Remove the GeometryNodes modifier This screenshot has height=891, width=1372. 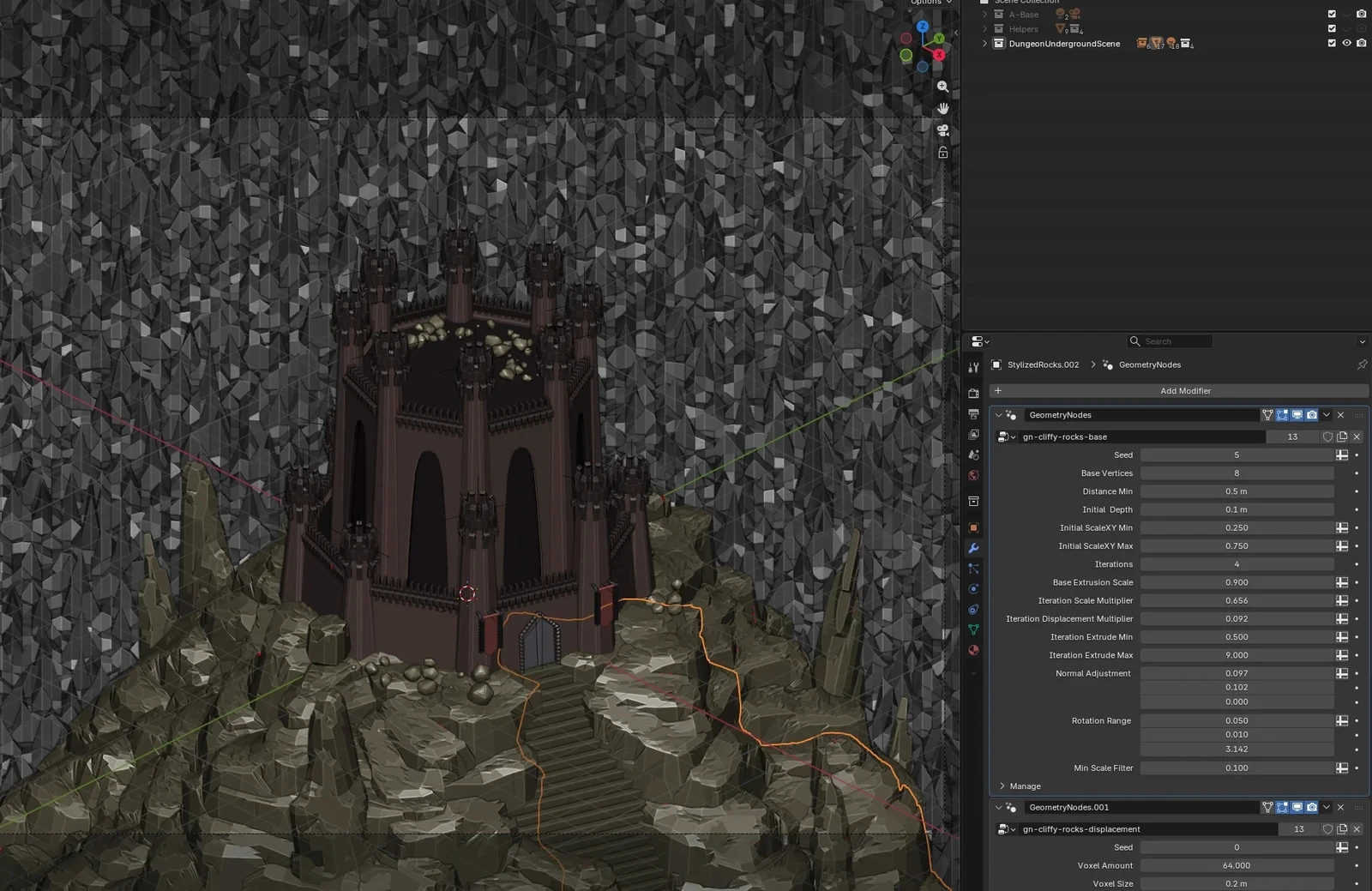coord(1341,415)
